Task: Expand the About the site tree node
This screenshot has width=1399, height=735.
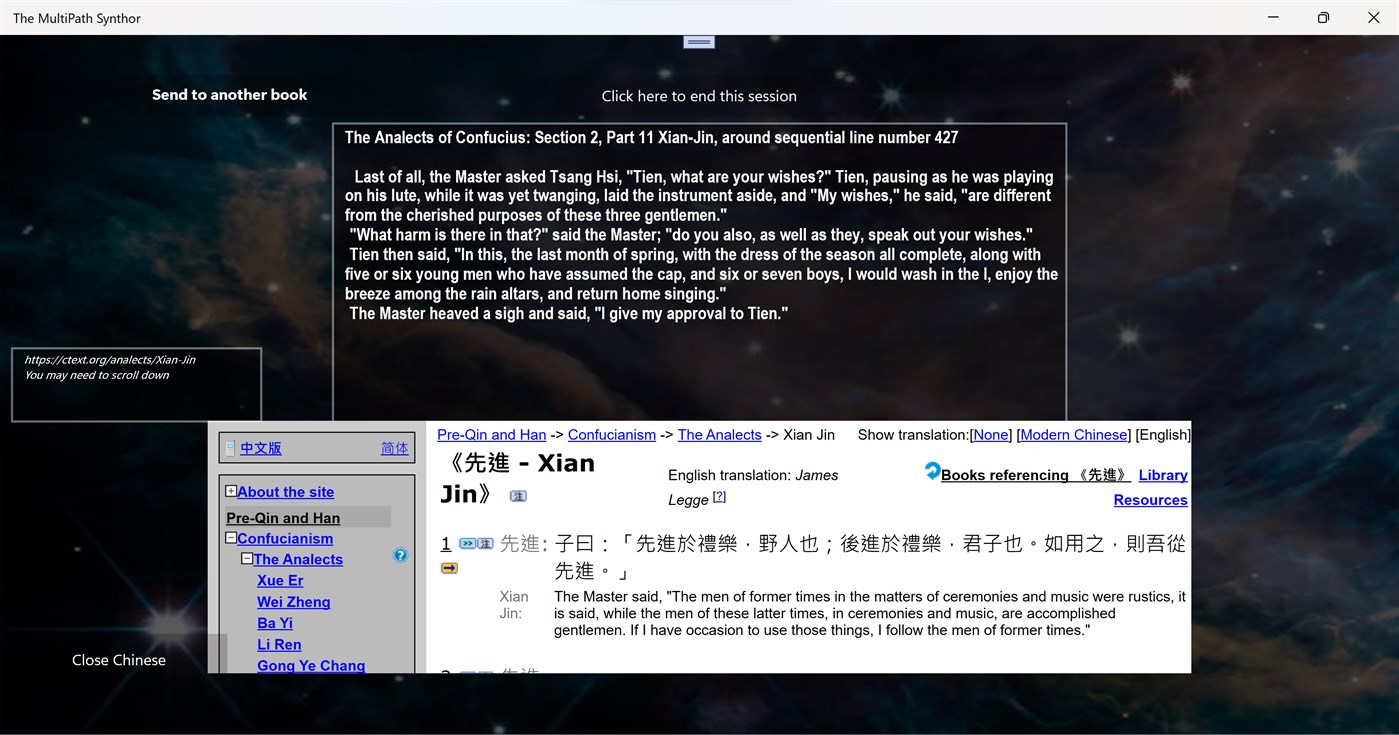Action: 230,492
